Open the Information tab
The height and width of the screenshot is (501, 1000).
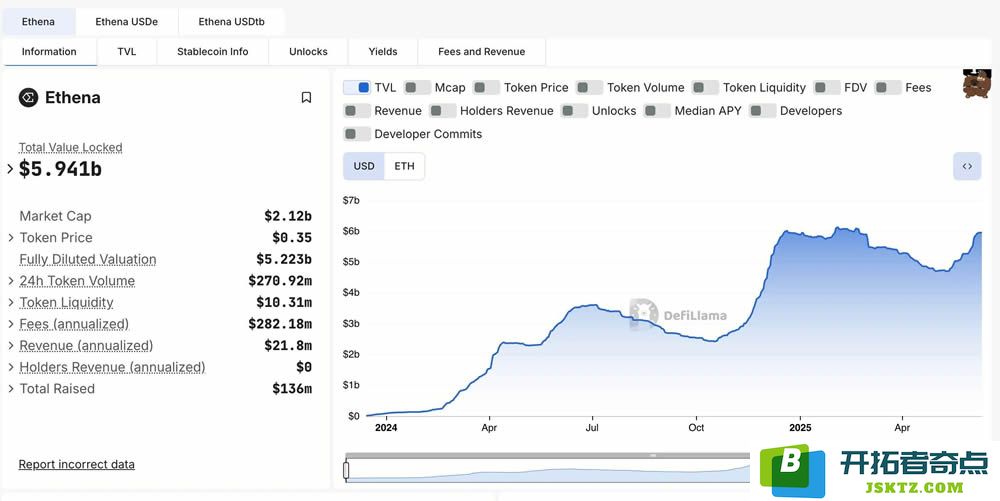tap(49, 52)
